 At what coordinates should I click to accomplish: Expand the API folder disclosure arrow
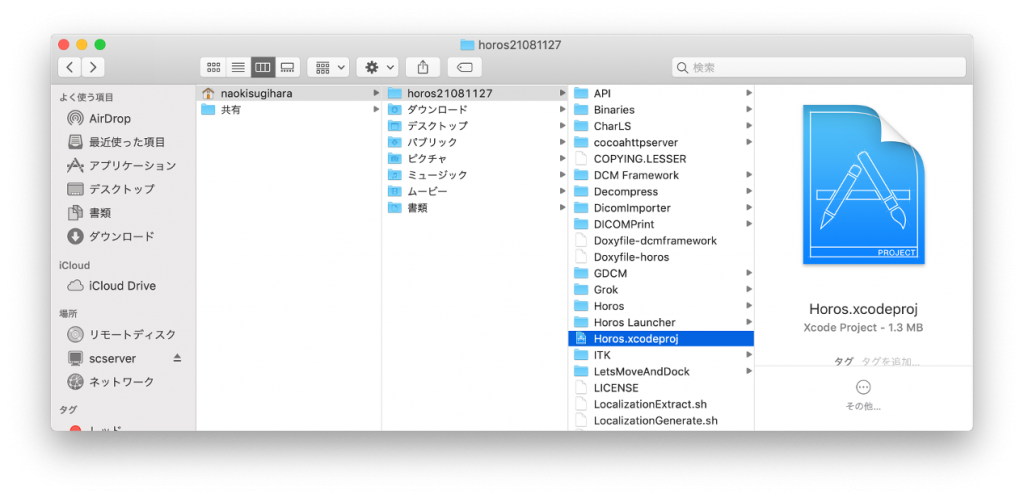[749, 93]
